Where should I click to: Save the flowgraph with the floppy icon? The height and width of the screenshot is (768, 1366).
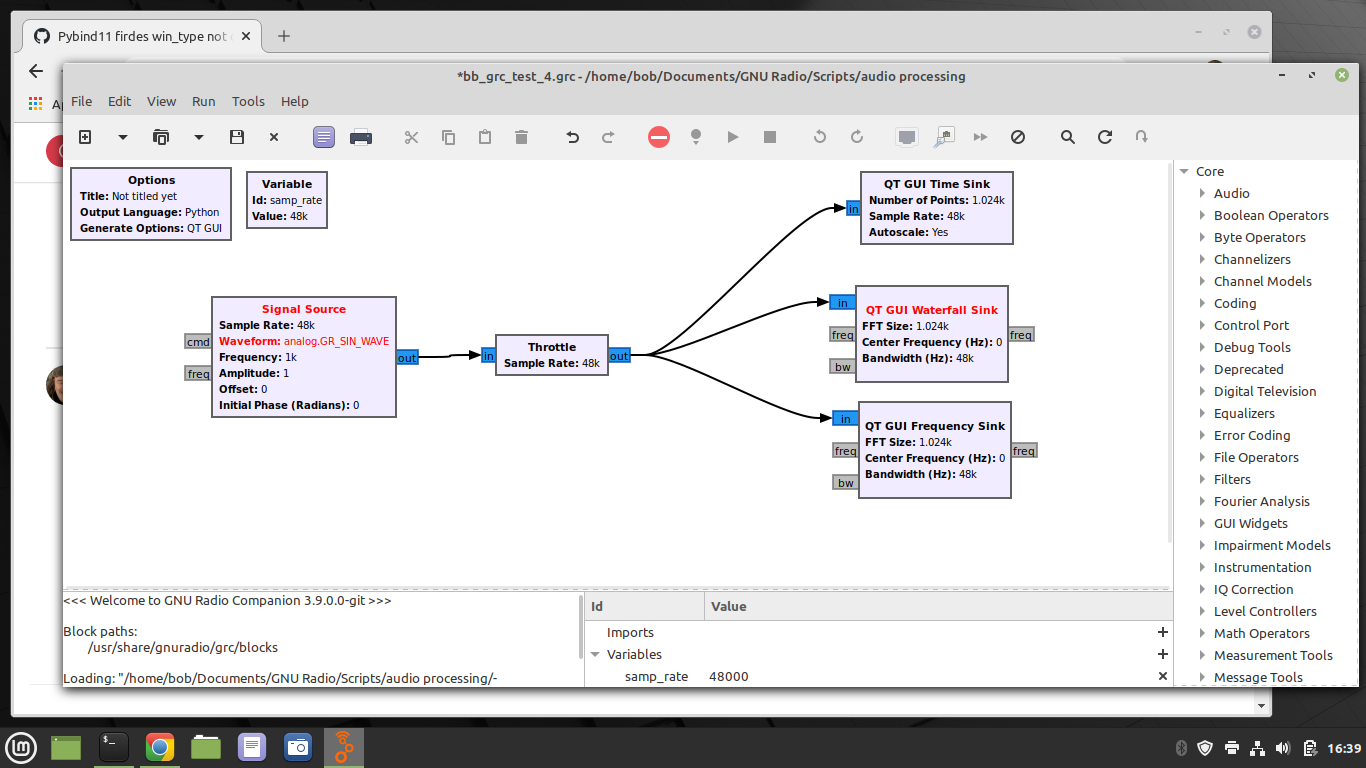237,137
